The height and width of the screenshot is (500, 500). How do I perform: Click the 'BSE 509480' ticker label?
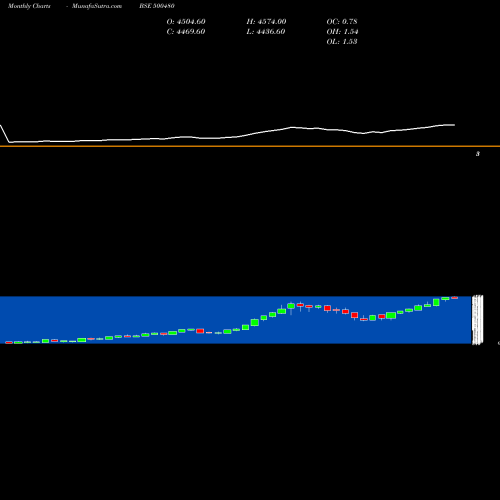point(157,6)
